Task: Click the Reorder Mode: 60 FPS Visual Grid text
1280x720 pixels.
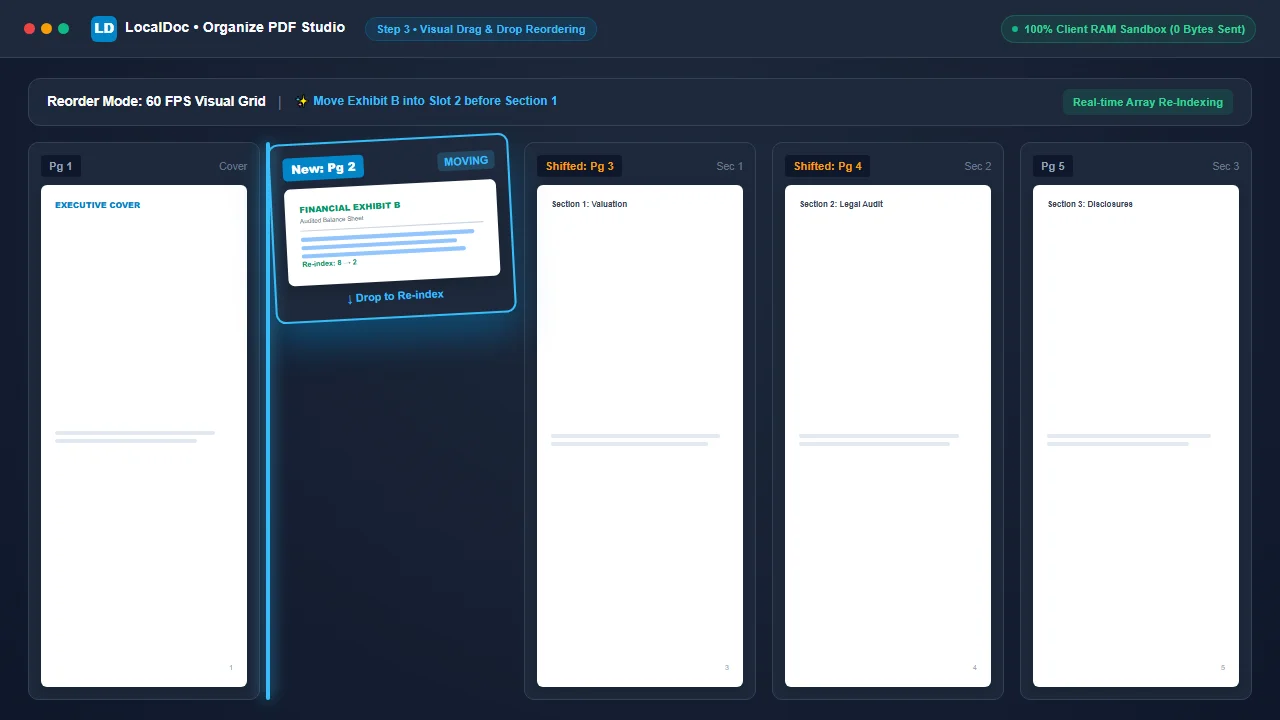Action: (x=156, y=101)
